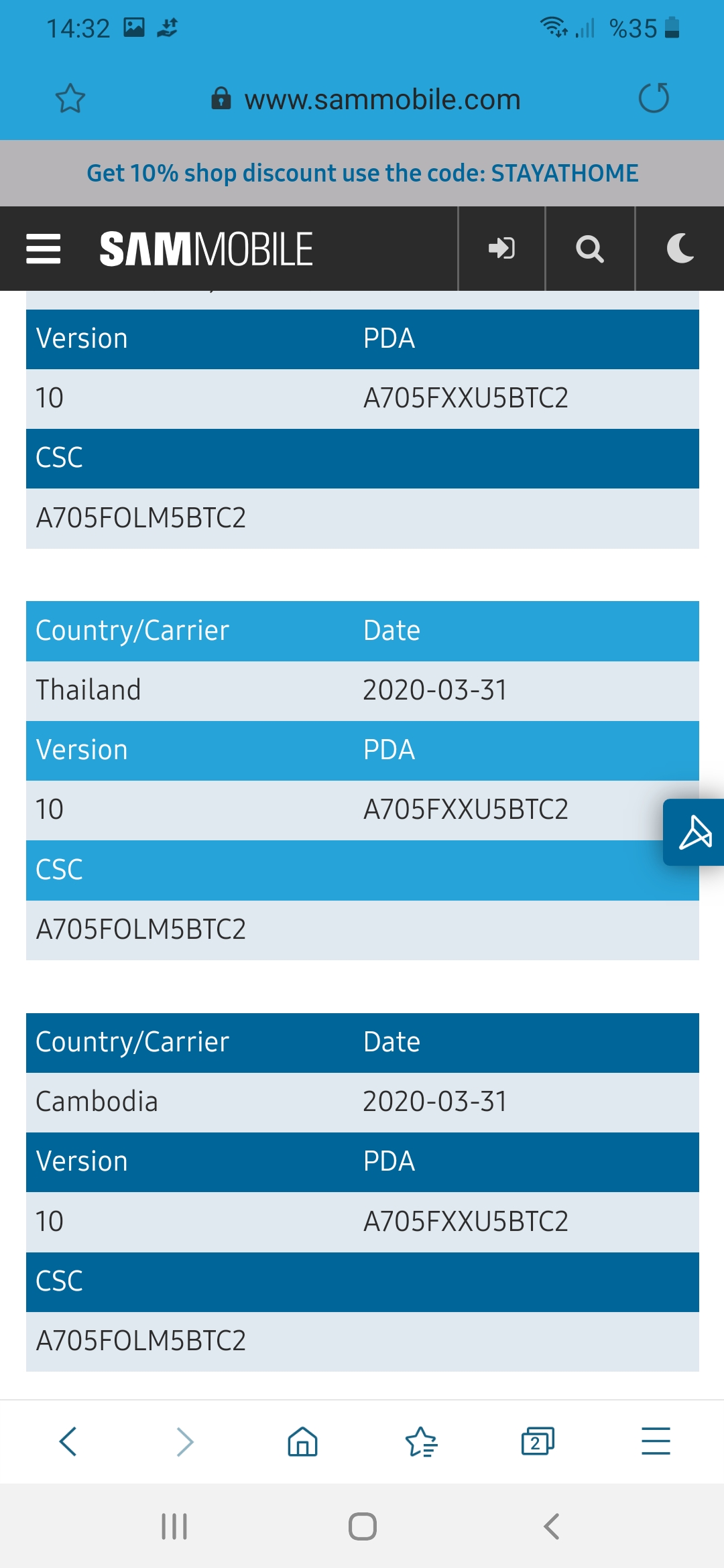Tap the floating paper-plane side button
Image resolution: width=724 pixels, height=1568 pixels.
(695, 832)
